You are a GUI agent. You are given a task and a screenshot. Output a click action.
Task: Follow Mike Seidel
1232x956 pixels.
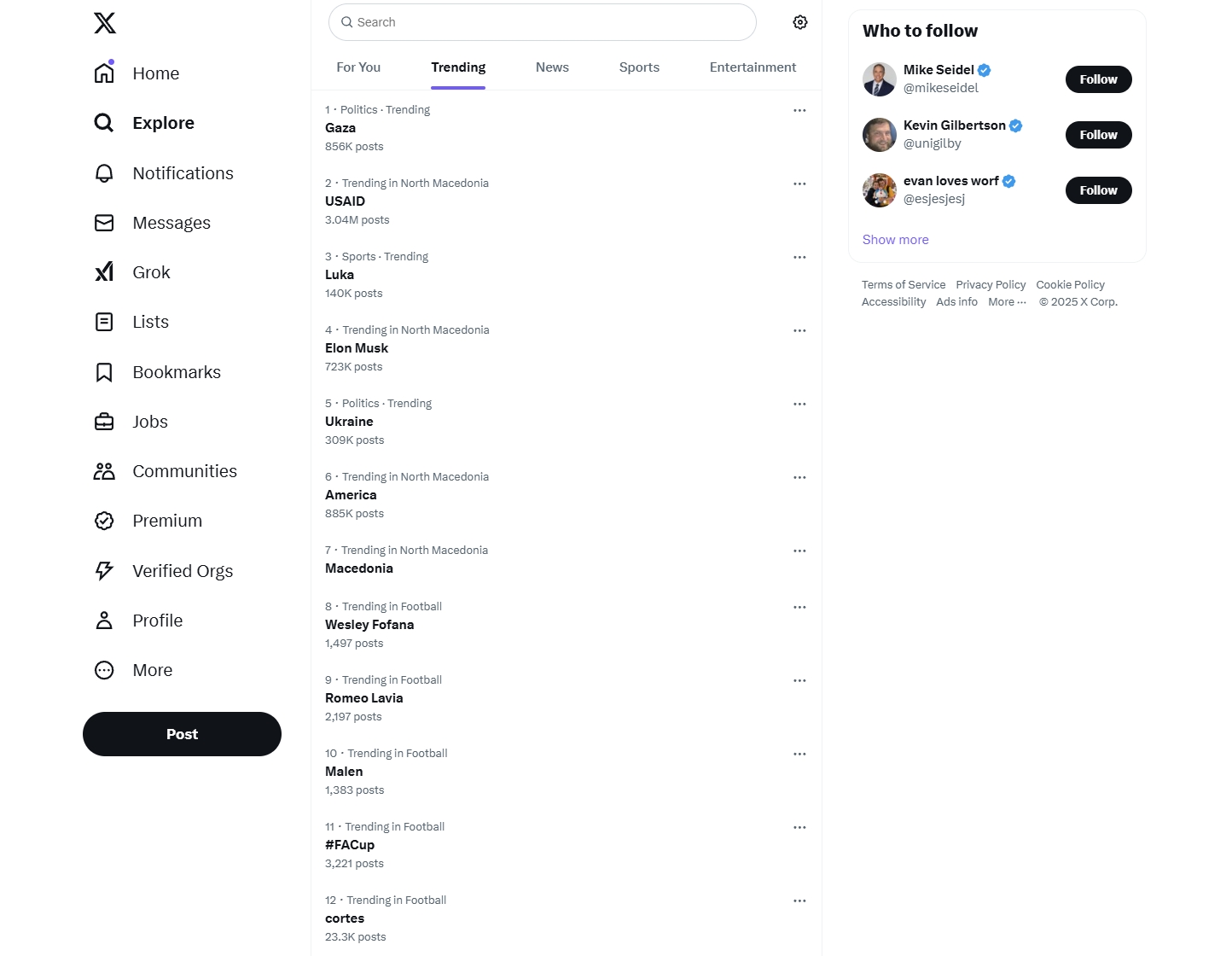pyautogui.click(x=1098, y=79)
